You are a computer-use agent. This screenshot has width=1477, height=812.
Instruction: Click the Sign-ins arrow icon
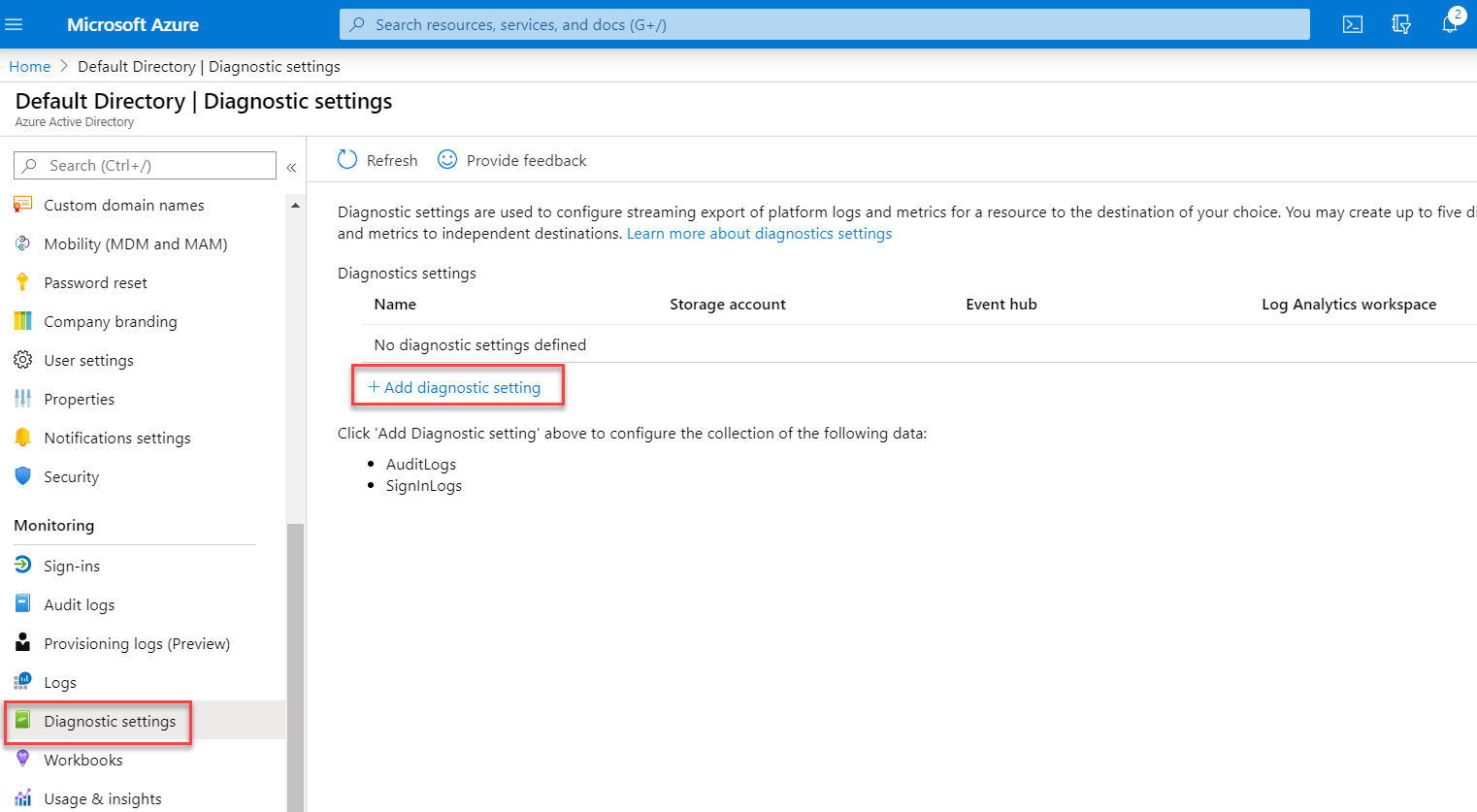(x=22, y=566)
